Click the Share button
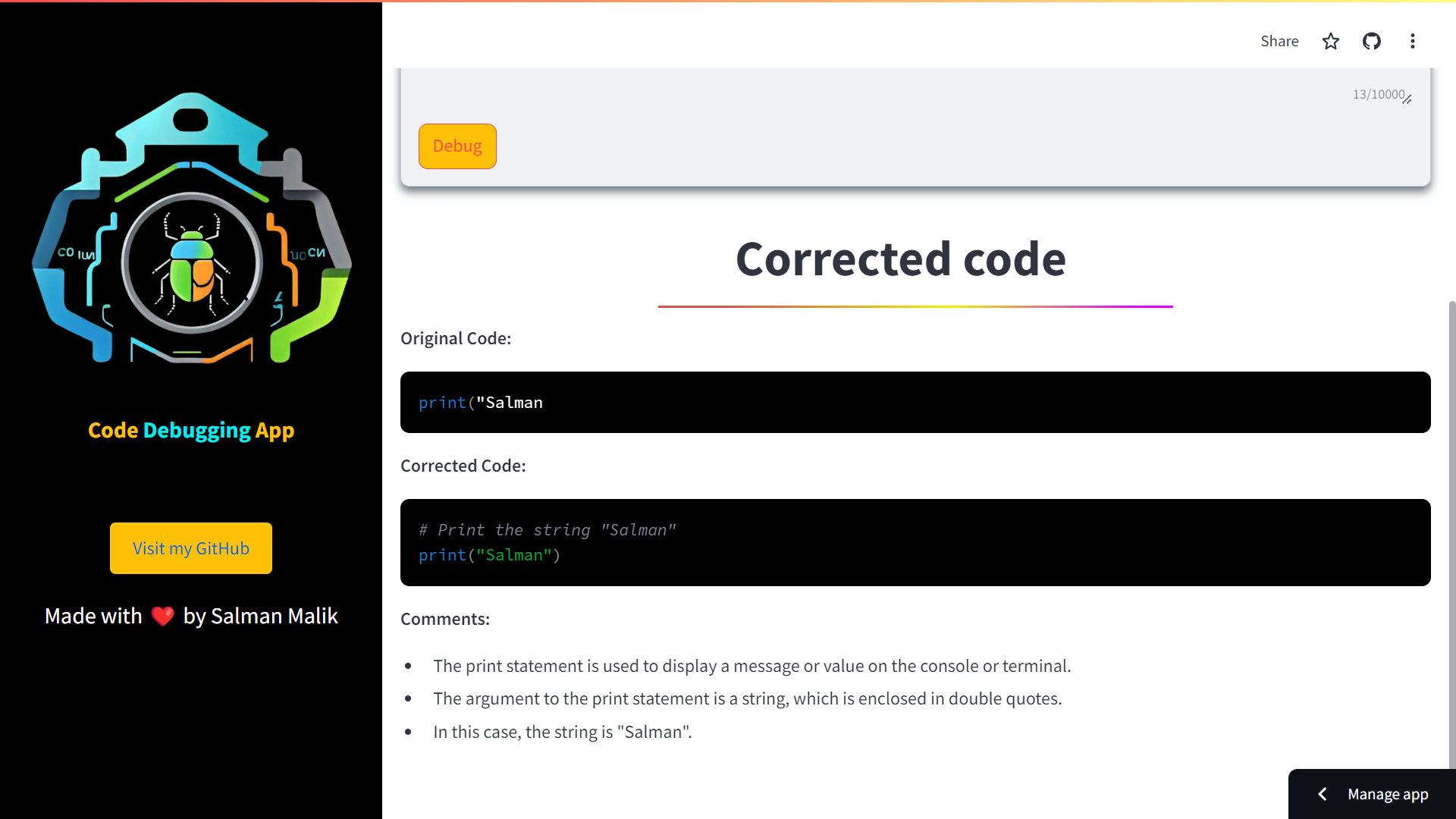 click(1279, 41)
